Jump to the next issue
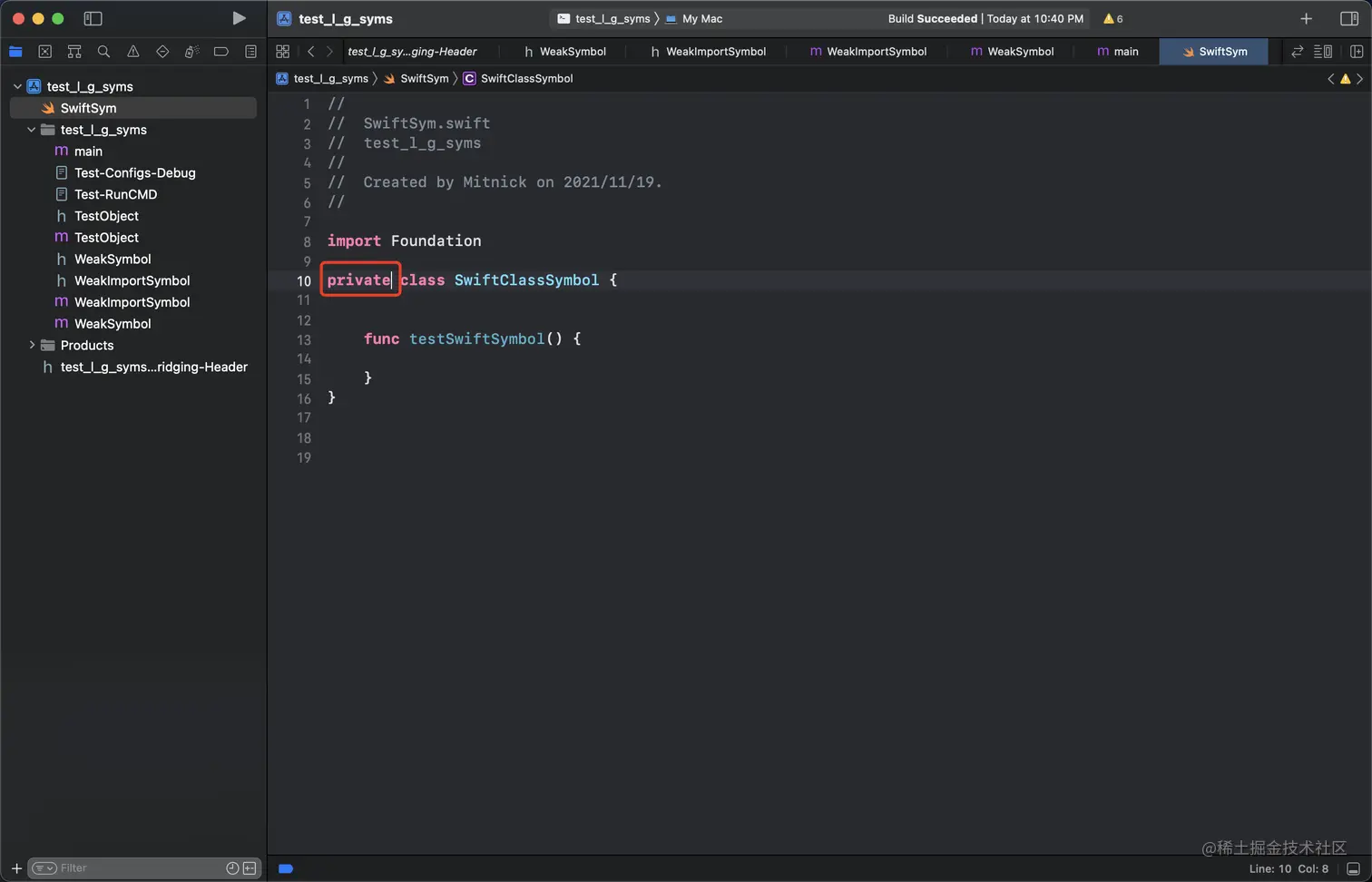1372x882 pixels. tap(1359, 79)
